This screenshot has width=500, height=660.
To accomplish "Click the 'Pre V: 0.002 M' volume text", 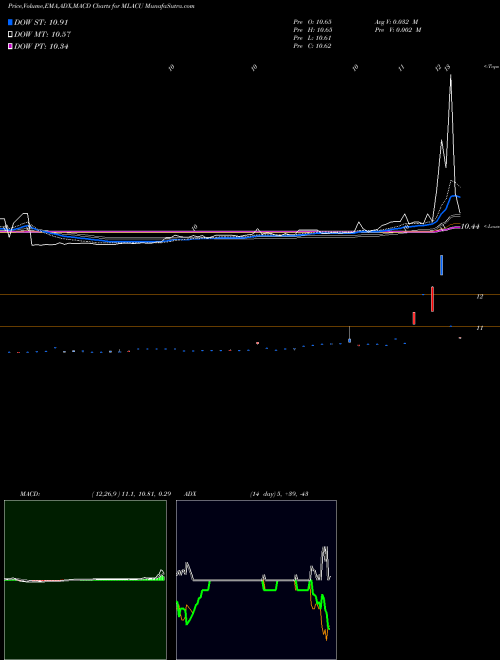I will point(399,30).
